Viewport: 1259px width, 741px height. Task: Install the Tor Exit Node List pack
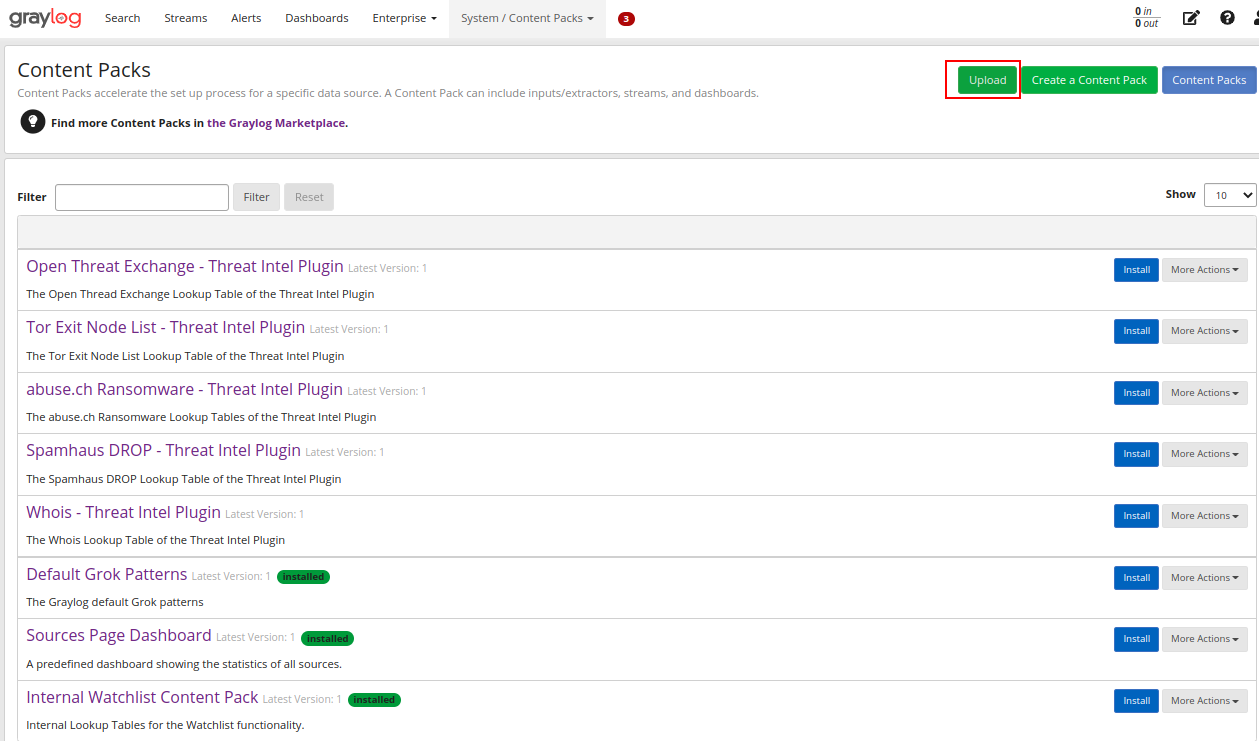point(1136,331)
